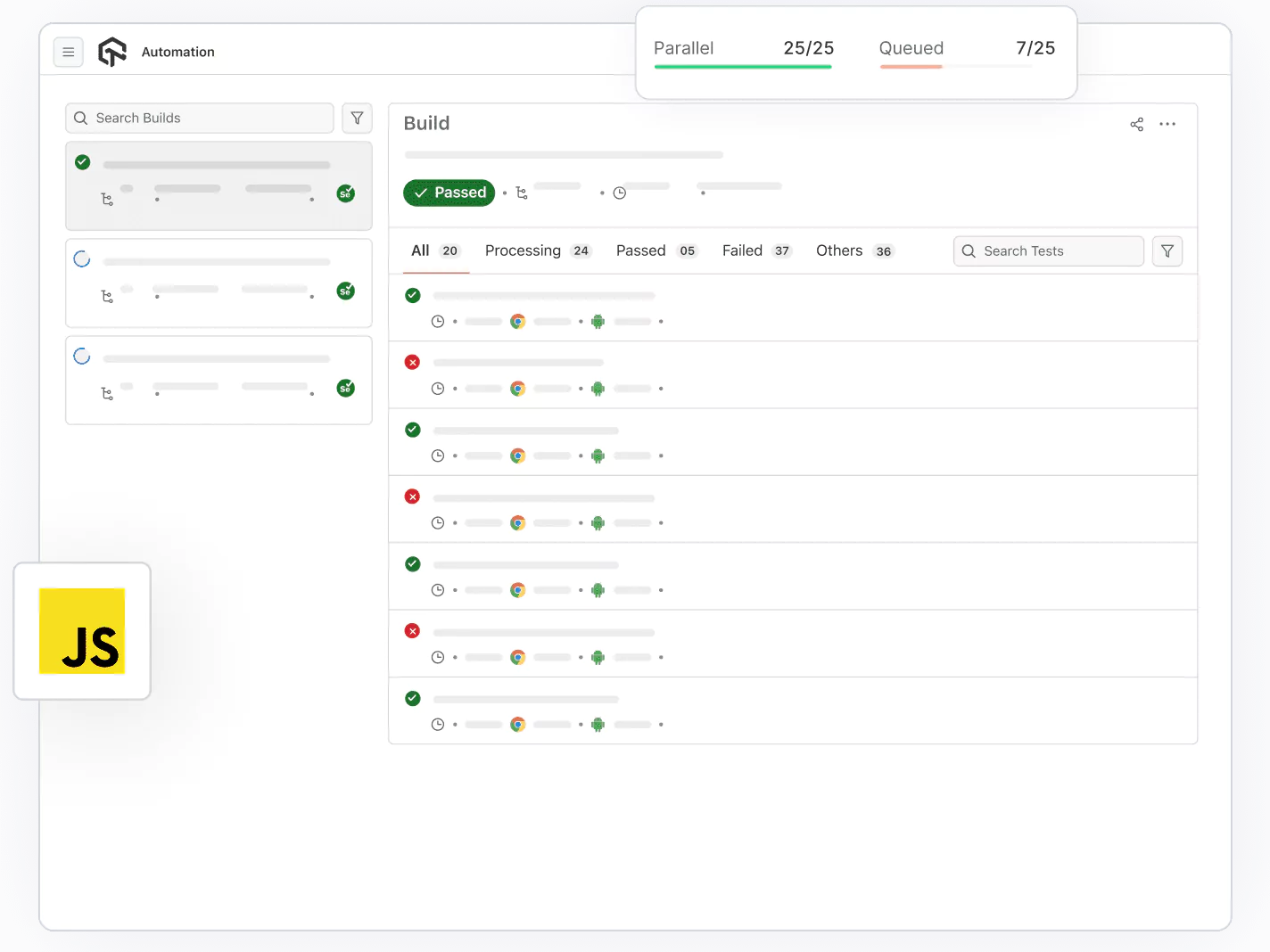Click the share icon in Build header
Viewport: 1270px width, 952px height.
[x=1136, y=124]
